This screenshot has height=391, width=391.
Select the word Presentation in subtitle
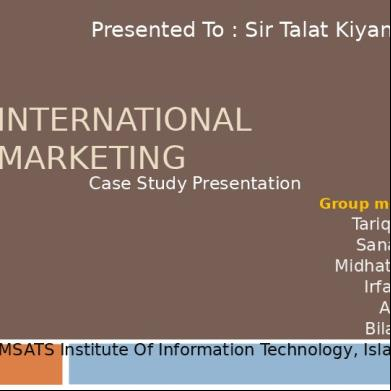click(247, 184)
